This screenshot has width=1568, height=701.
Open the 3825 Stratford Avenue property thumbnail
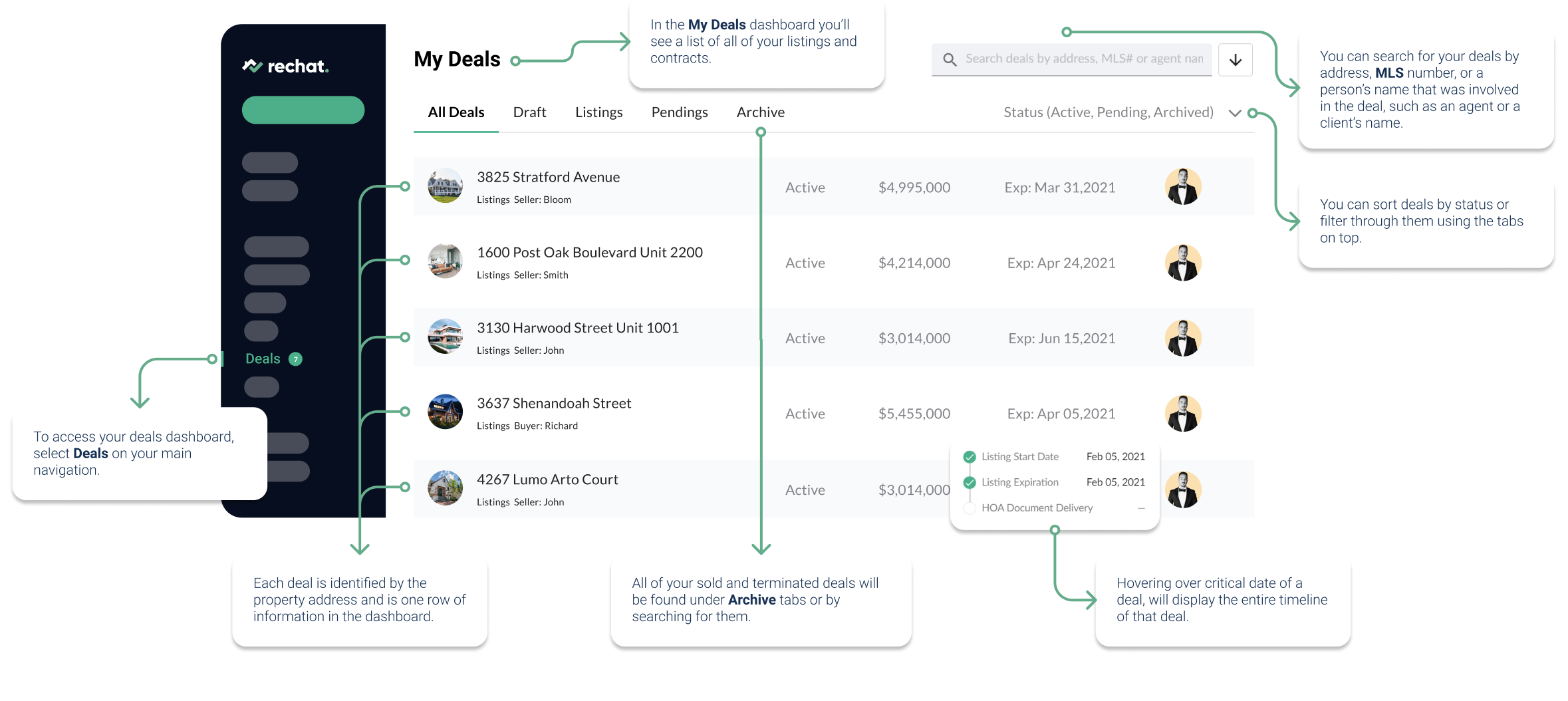pos(445,186)
